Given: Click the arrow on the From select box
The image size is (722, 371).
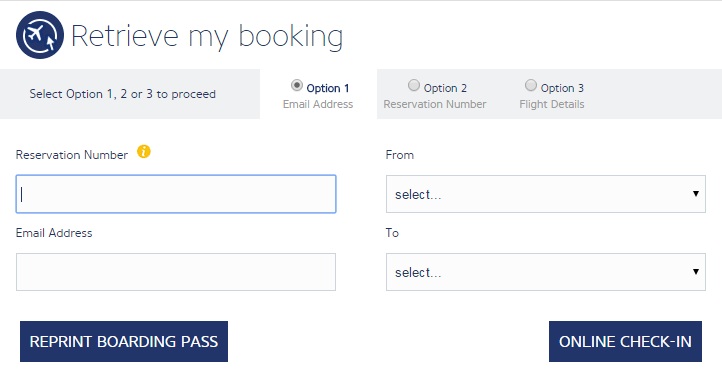Looking at the screenshot, I should point(696,194).
